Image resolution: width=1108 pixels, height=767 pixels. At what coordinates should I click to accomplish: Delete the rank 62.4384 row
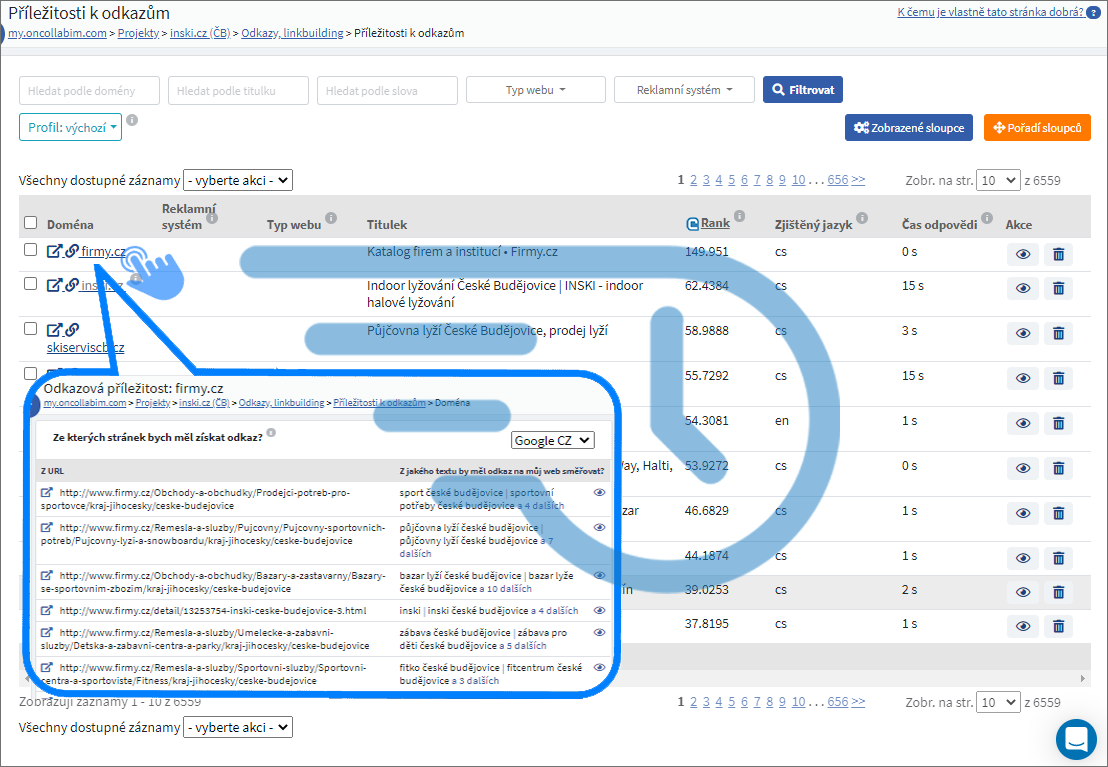click(x=1058, y=288)
